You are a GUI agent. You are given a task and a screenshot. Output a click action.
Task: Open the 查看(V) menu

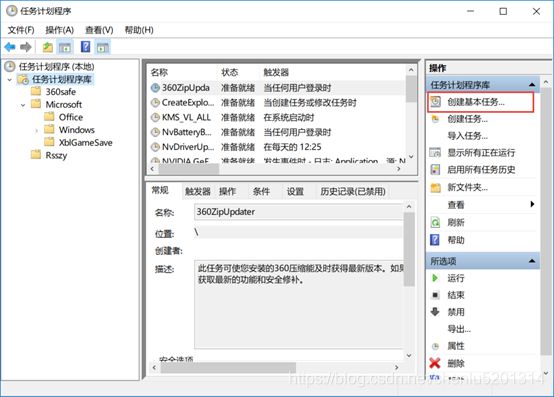(x=99, y=30)
